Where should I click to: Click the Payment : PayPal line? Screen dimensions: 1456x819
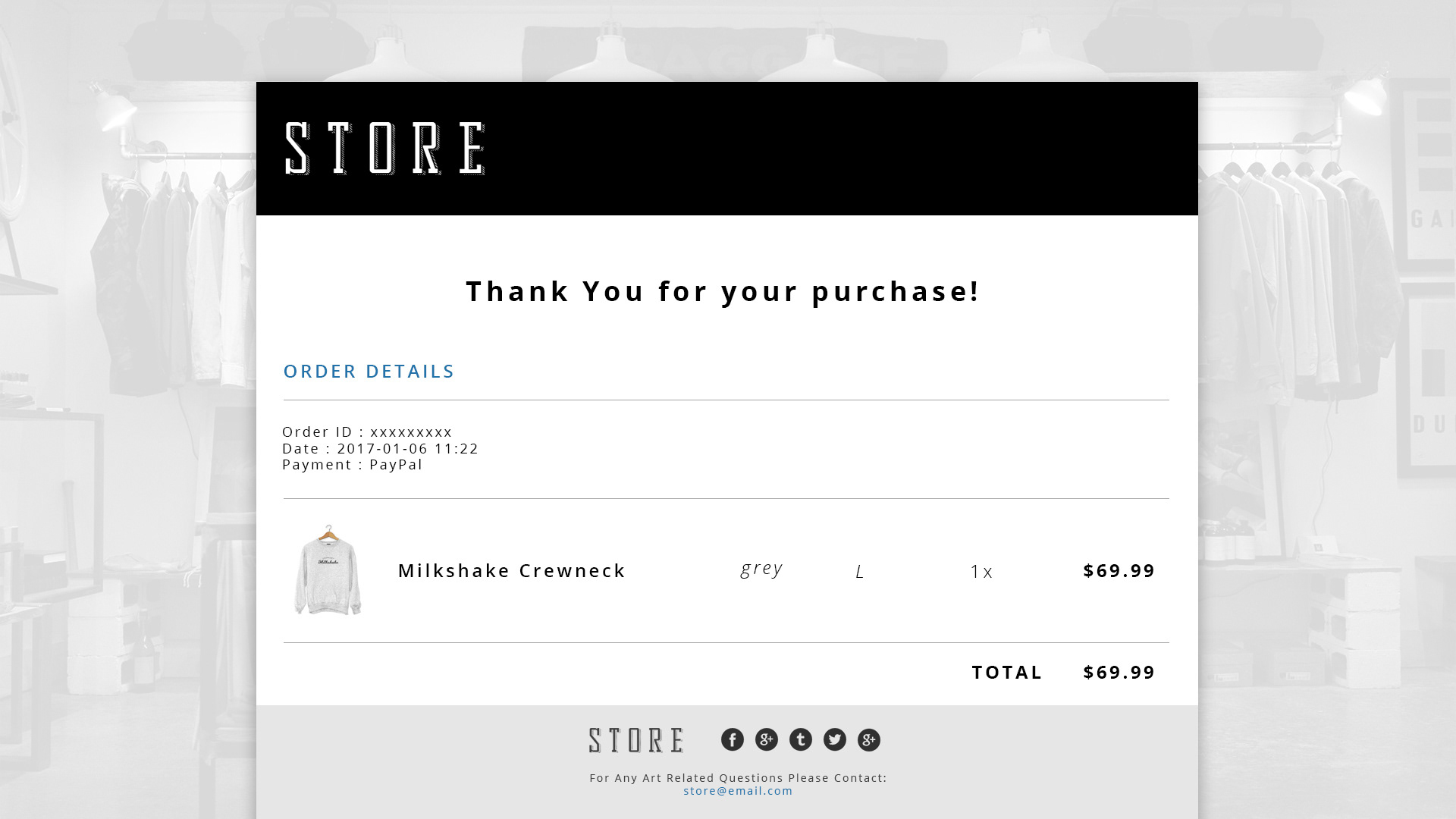coord(353,465)
